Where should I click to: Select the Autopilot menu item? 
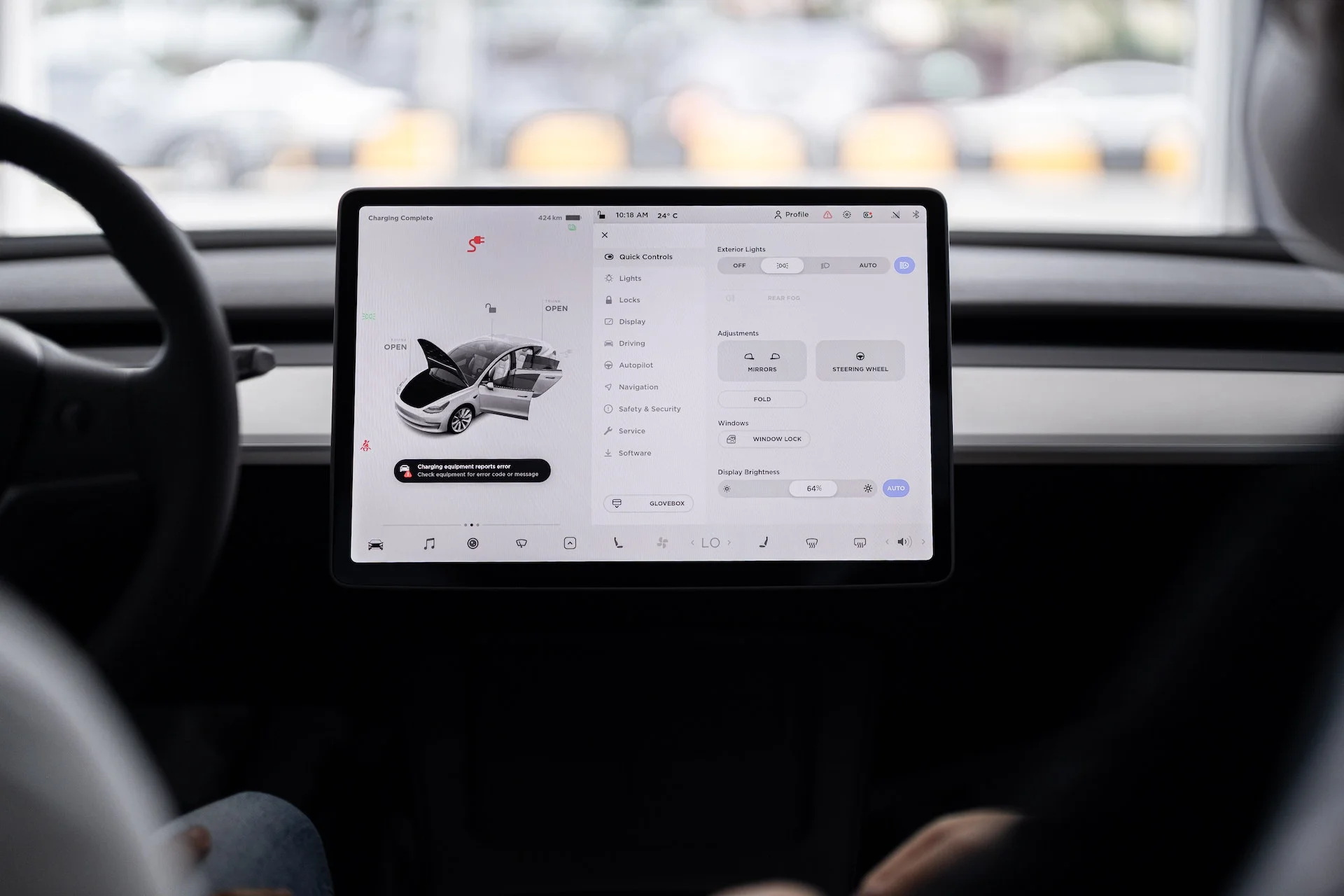[635, 365]
